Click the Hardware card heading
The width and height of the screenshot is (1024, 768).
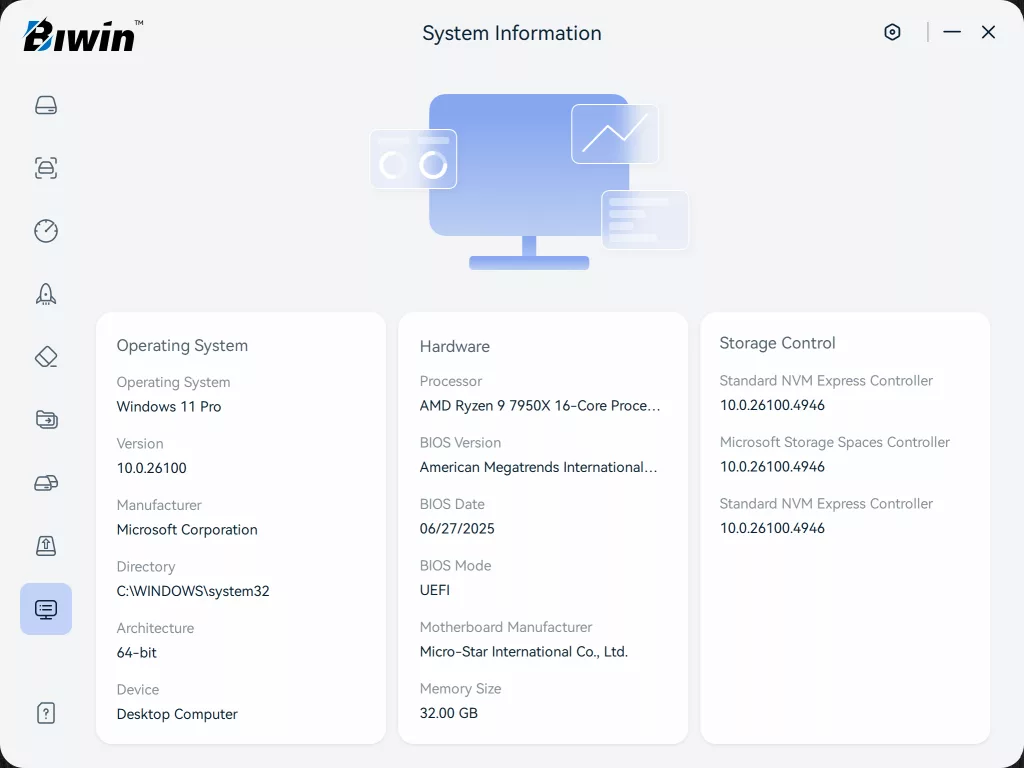[455, 346]
